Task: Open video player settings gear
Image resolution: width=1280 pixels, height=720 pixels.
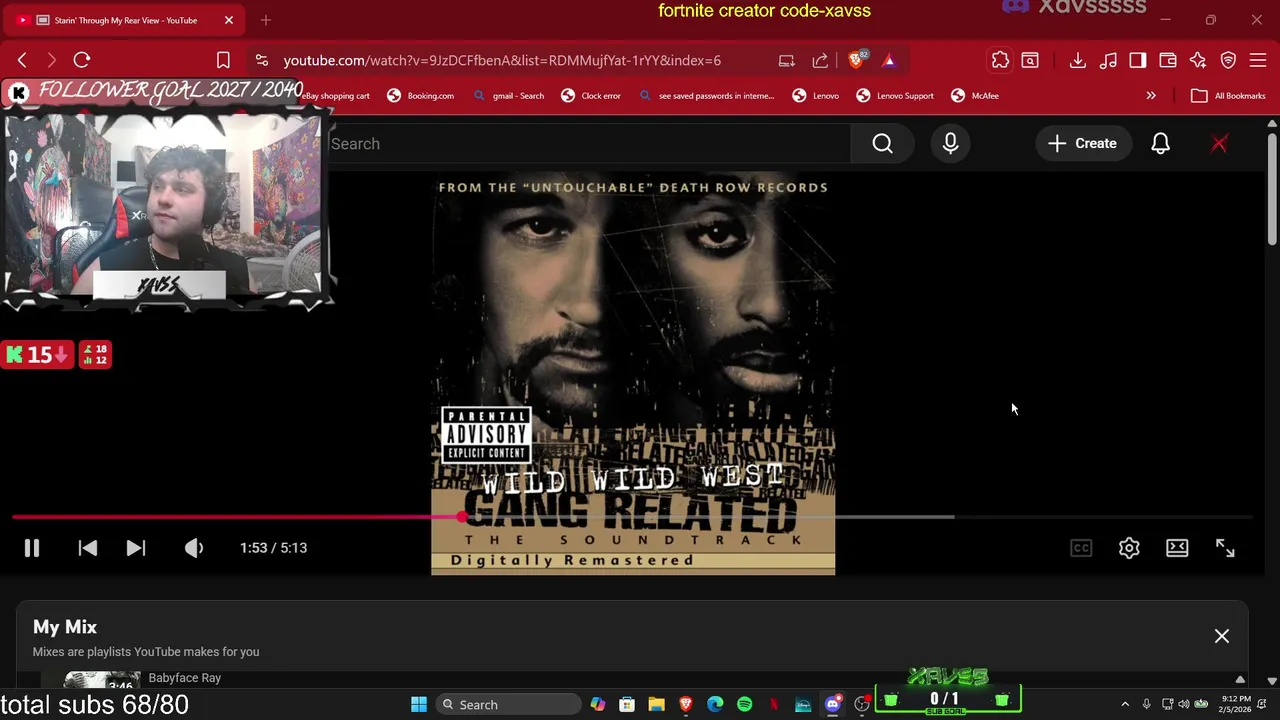Action: coord(1129,548)
